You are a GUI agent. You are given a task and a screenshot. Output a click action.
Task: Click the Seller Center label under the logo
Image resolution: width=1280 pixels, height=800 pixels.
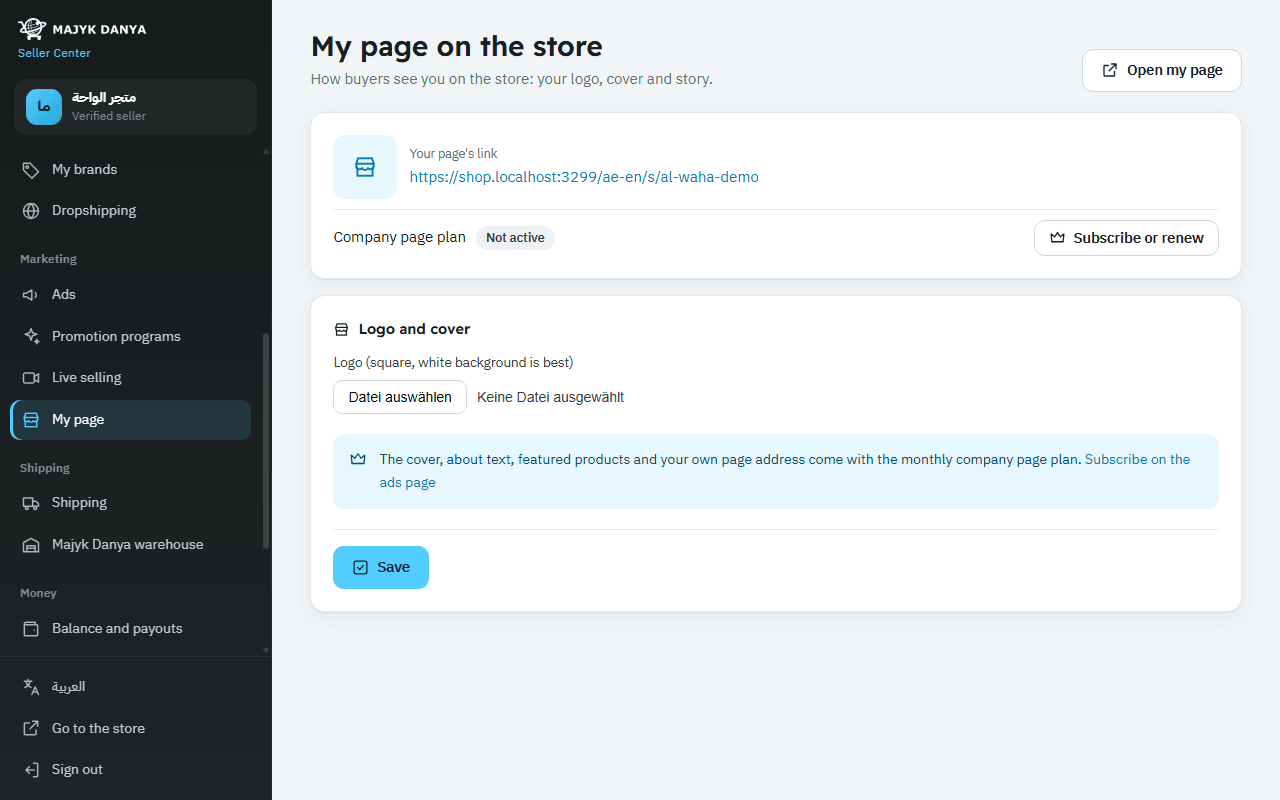(54, 53)
